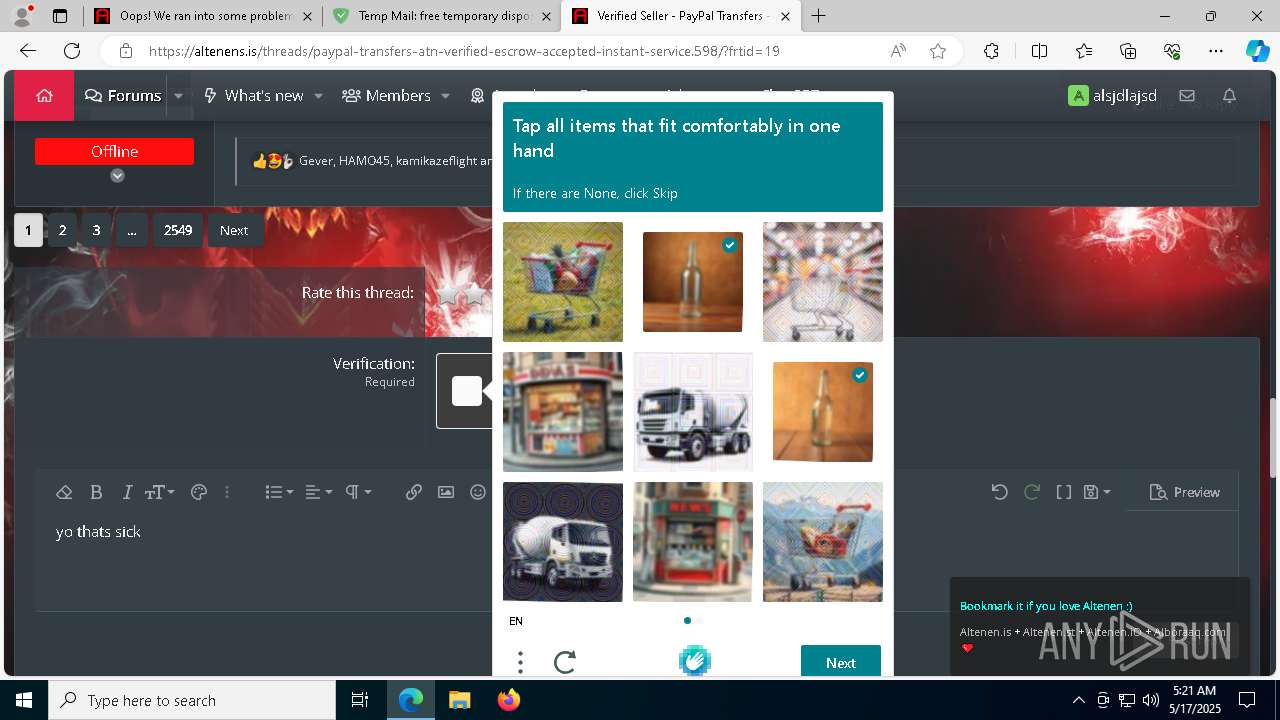The image size is (1280, 720).
Task: Click the captcha Next button
Action: (x=841, y=662)
